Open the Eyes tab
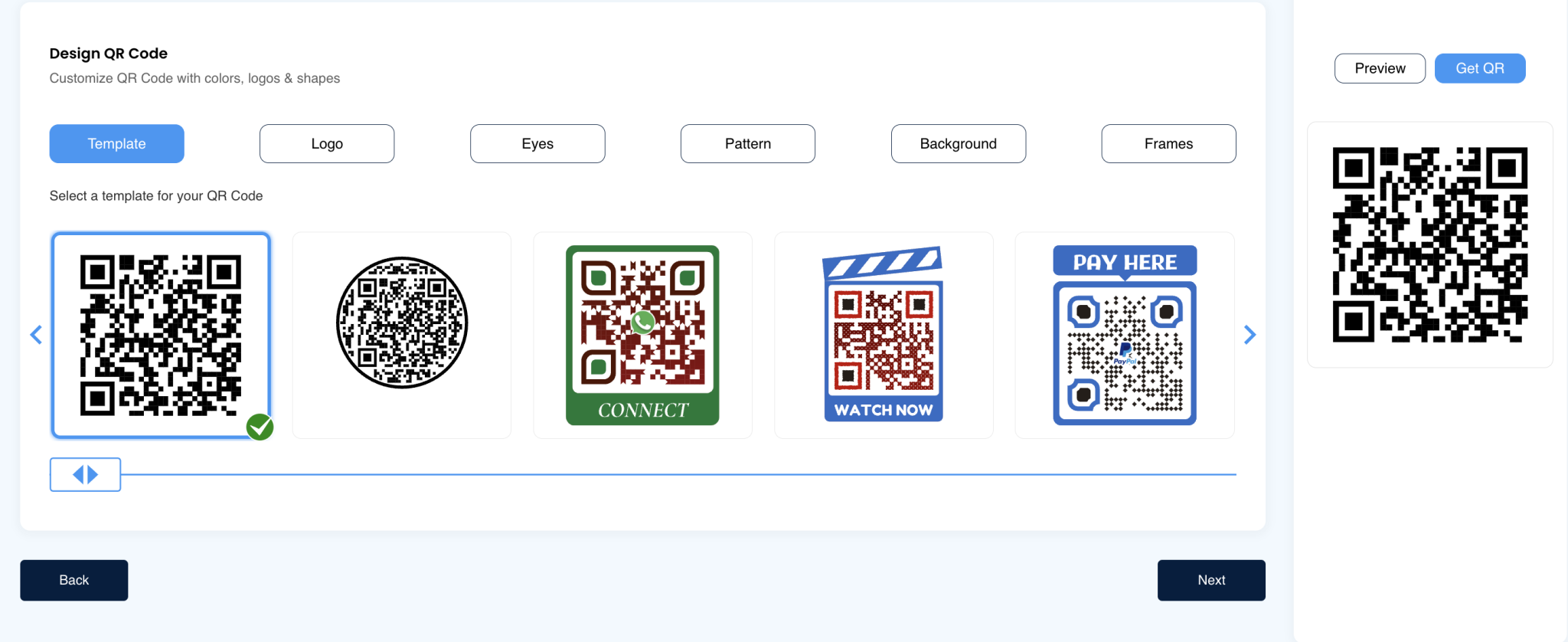 (537, 144)
